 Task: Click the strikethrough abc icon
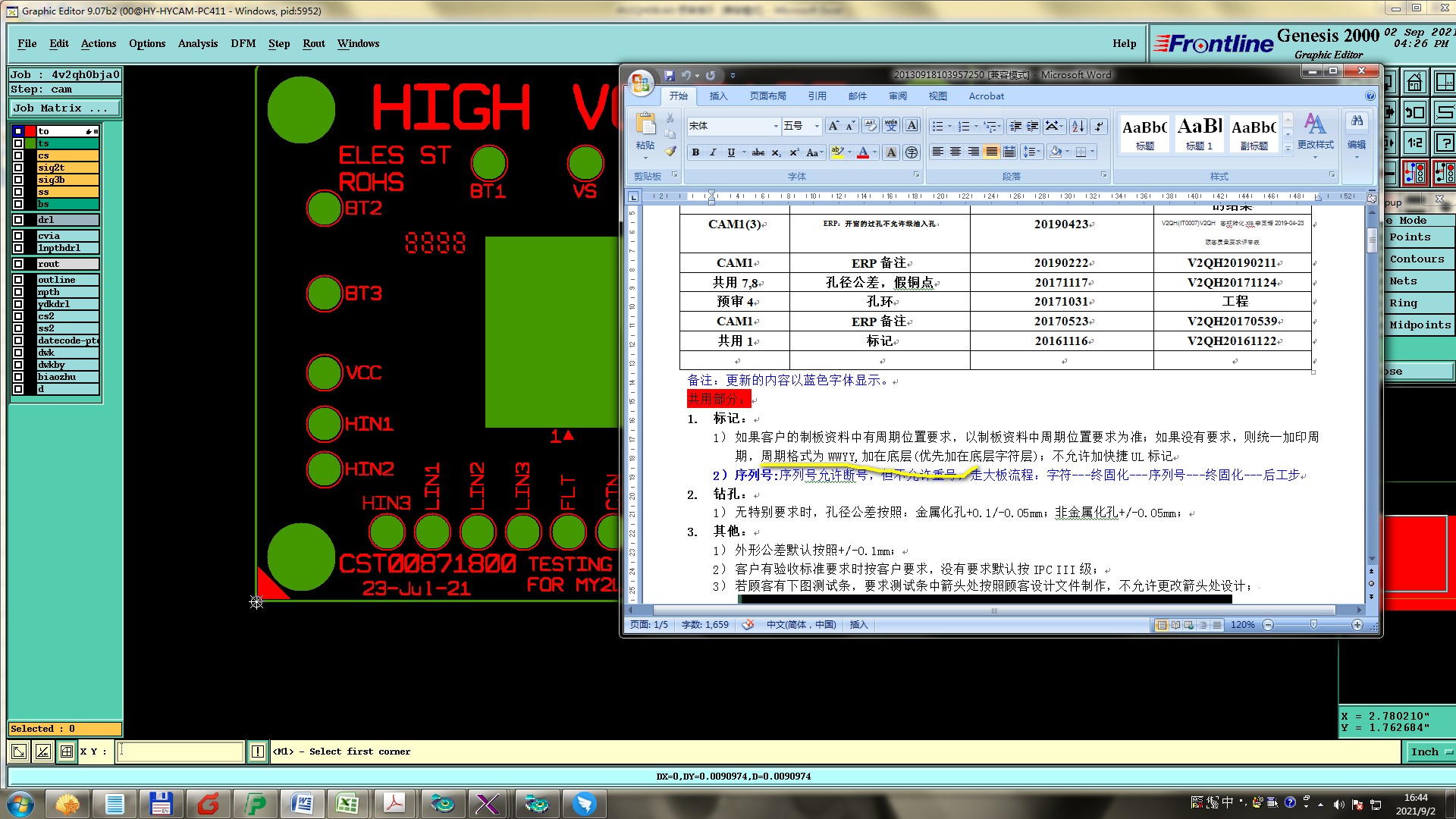coord(758,152)
